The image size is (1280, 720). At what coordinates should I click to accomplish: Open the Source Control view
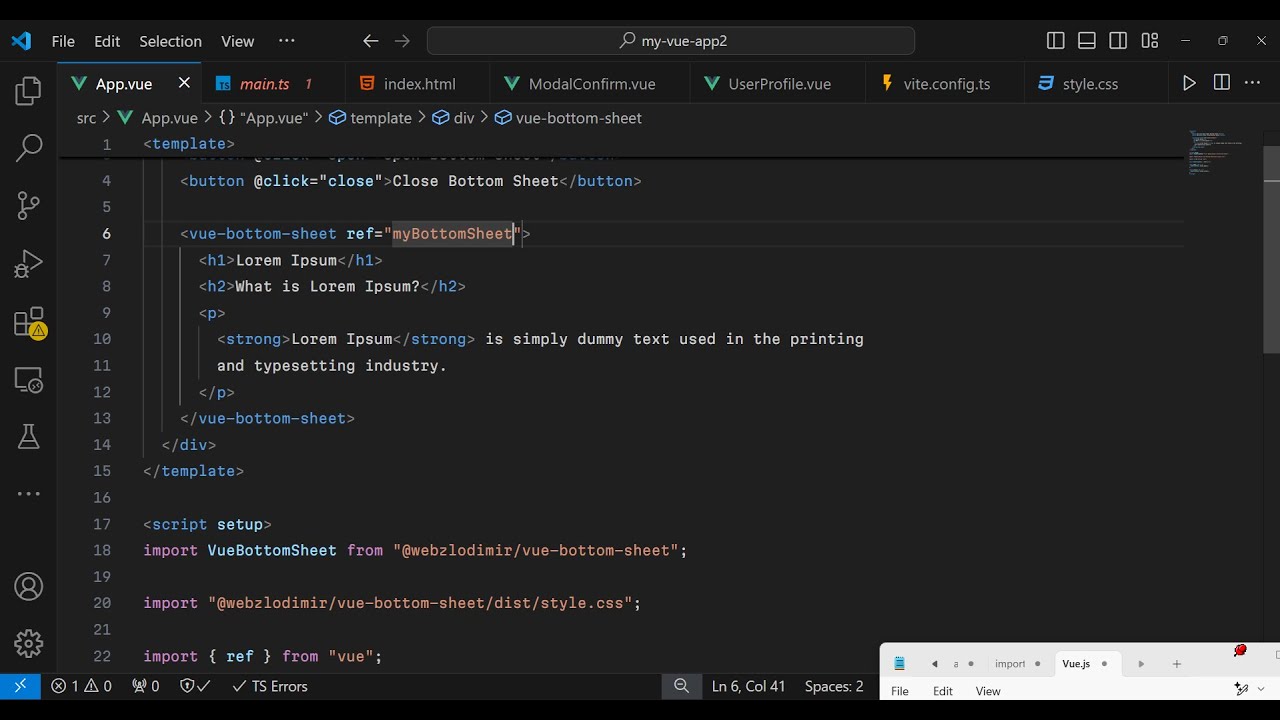(29, 206)
